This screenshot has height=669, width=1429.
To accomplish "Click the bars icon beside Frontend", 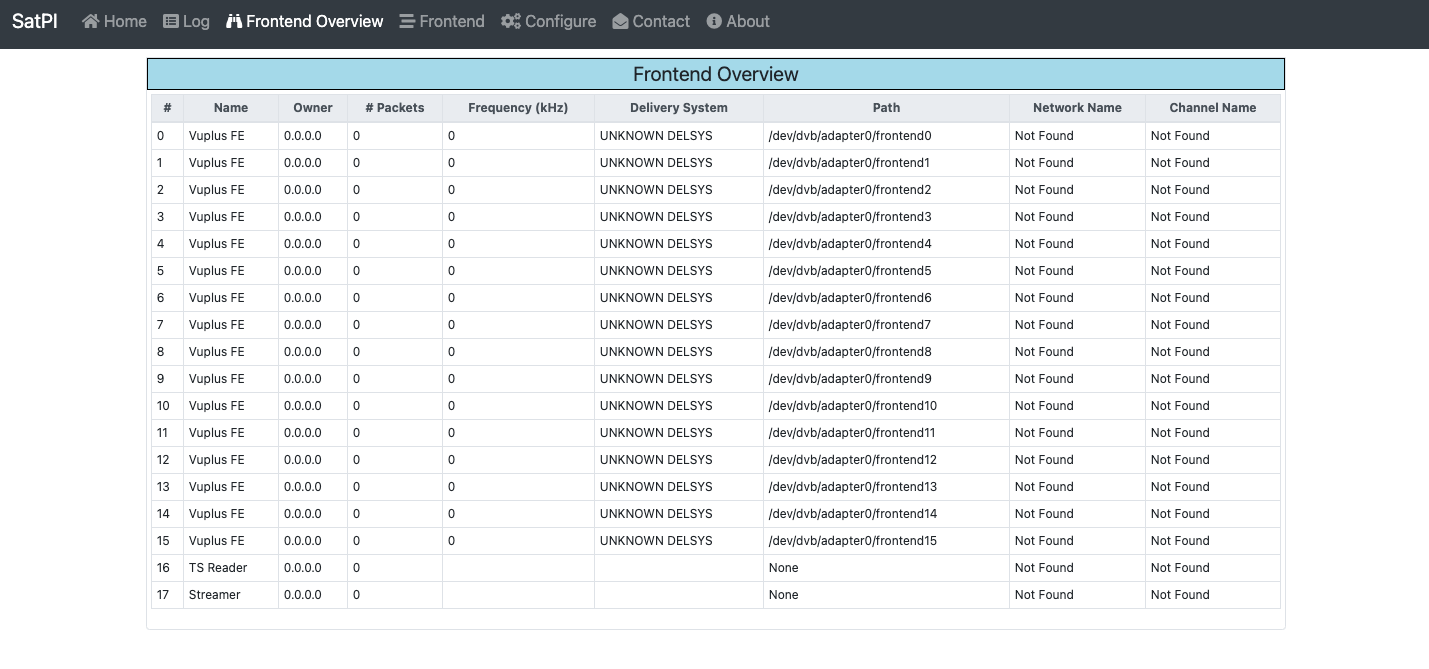I will [x=407, y=21].
